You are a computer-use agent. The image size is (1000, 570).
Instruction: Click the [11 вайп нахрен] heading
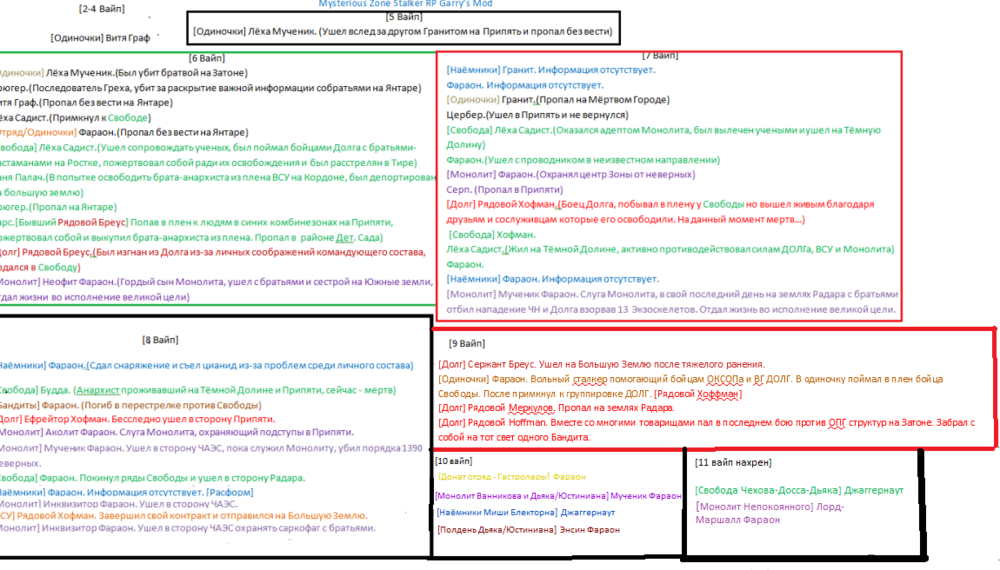click(x=733, y=462)
